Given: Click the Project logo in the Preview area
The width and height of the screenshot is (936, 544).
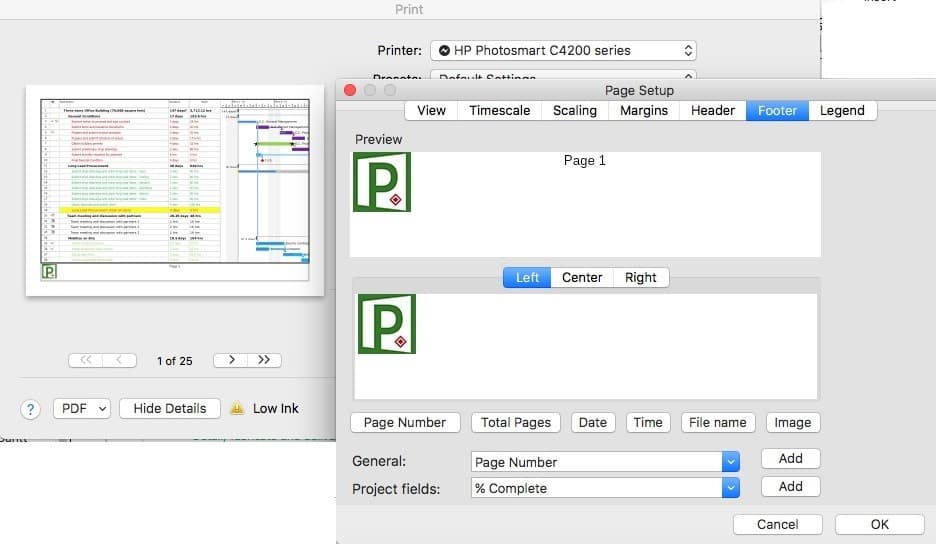Looking at the screenshot, I should [382, 182].
